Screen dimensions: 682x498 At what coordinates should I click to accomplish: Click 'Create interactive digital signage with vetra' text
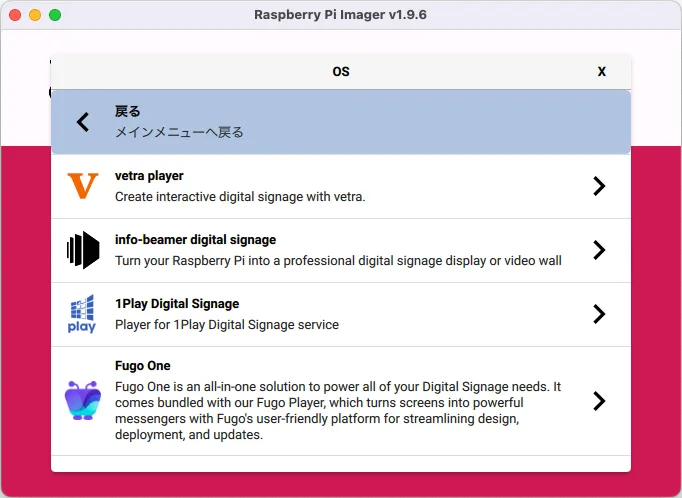pos(240,197)
